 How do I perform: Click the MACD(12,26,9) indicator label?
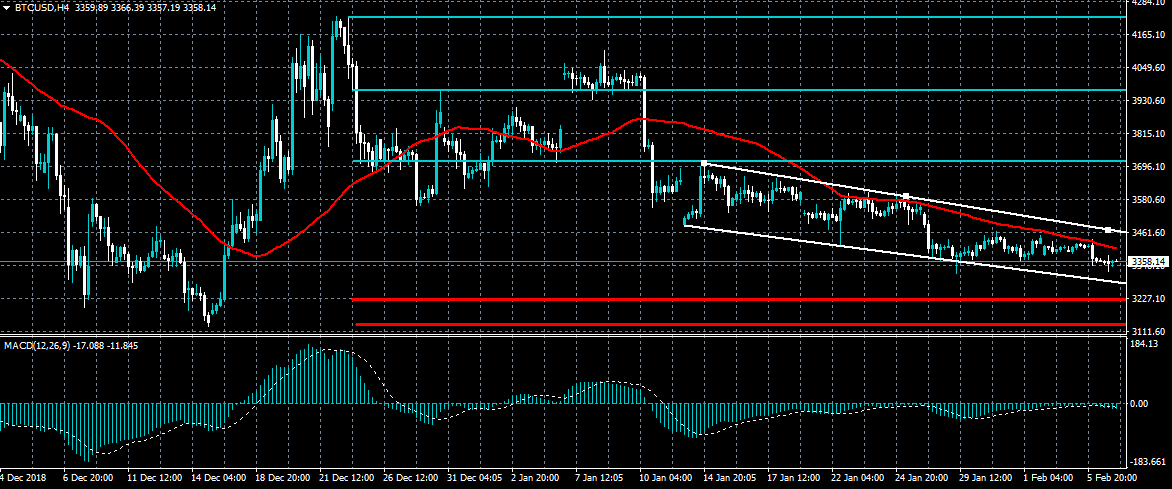pos(35,345)
